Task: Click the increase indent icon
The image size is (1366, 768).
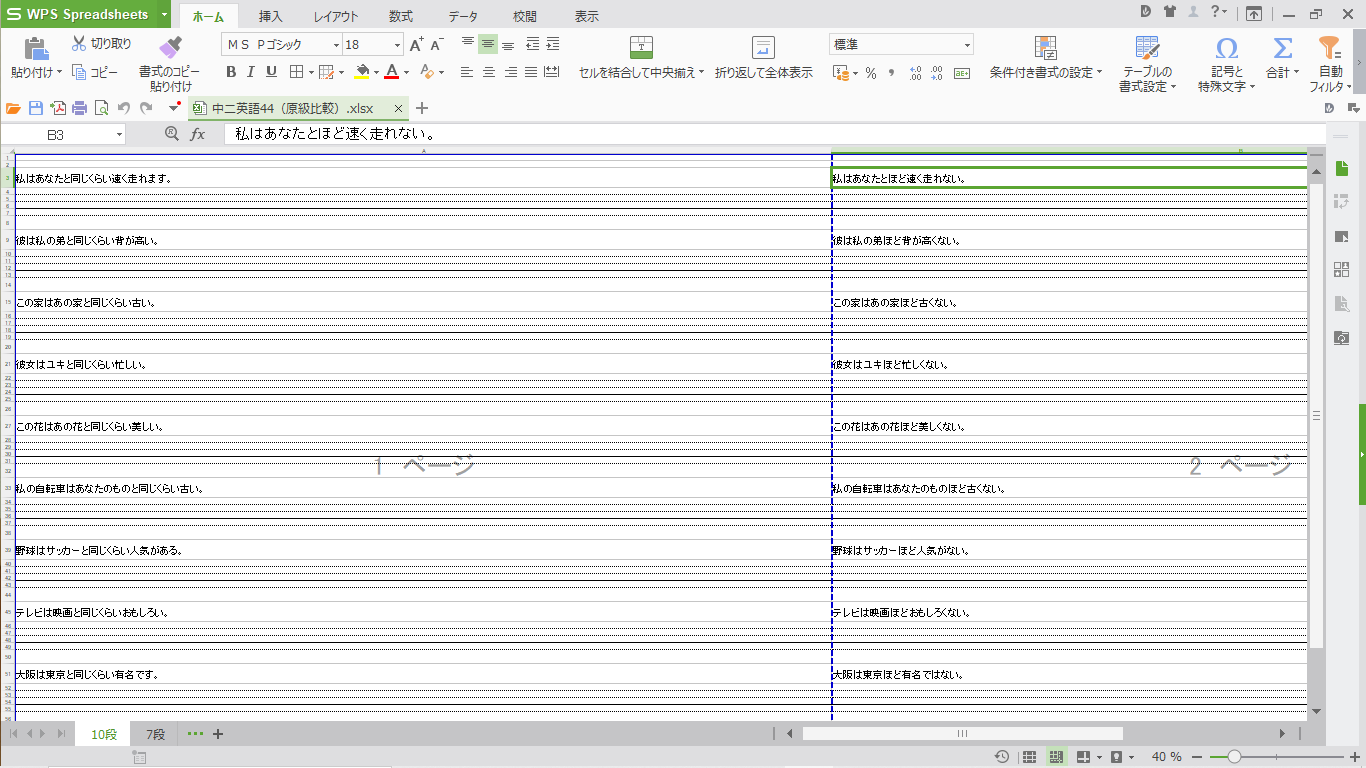Action: tap(552, 44)
